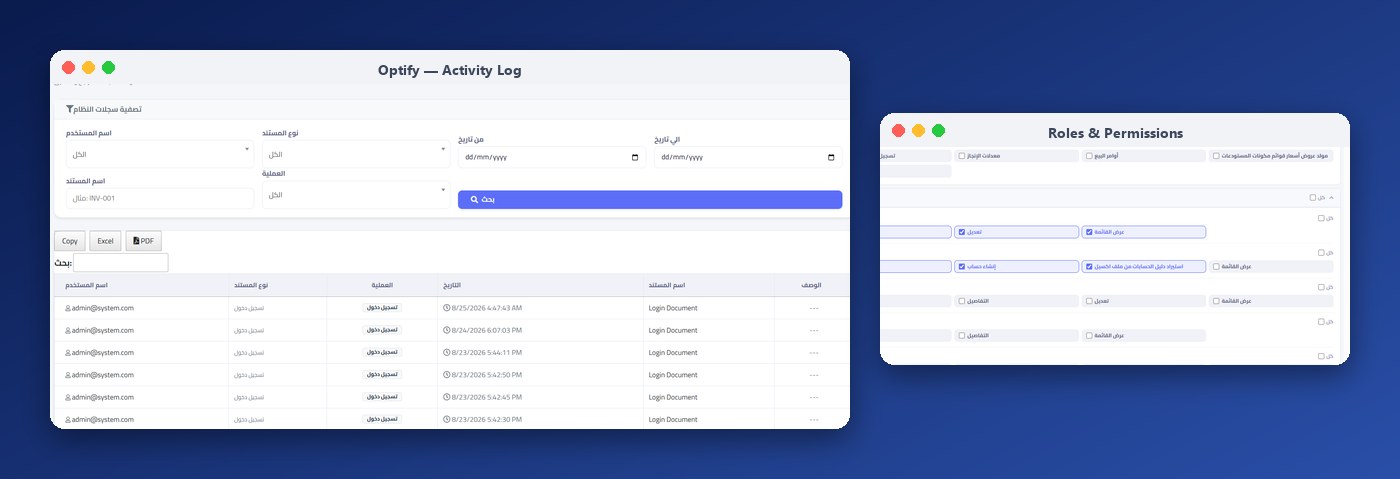This screenshot has width=1400, height=479.
Task: Click admin@system.com in the 8/23/2026 5:42:50 PM row
Action: coord(103,374)
